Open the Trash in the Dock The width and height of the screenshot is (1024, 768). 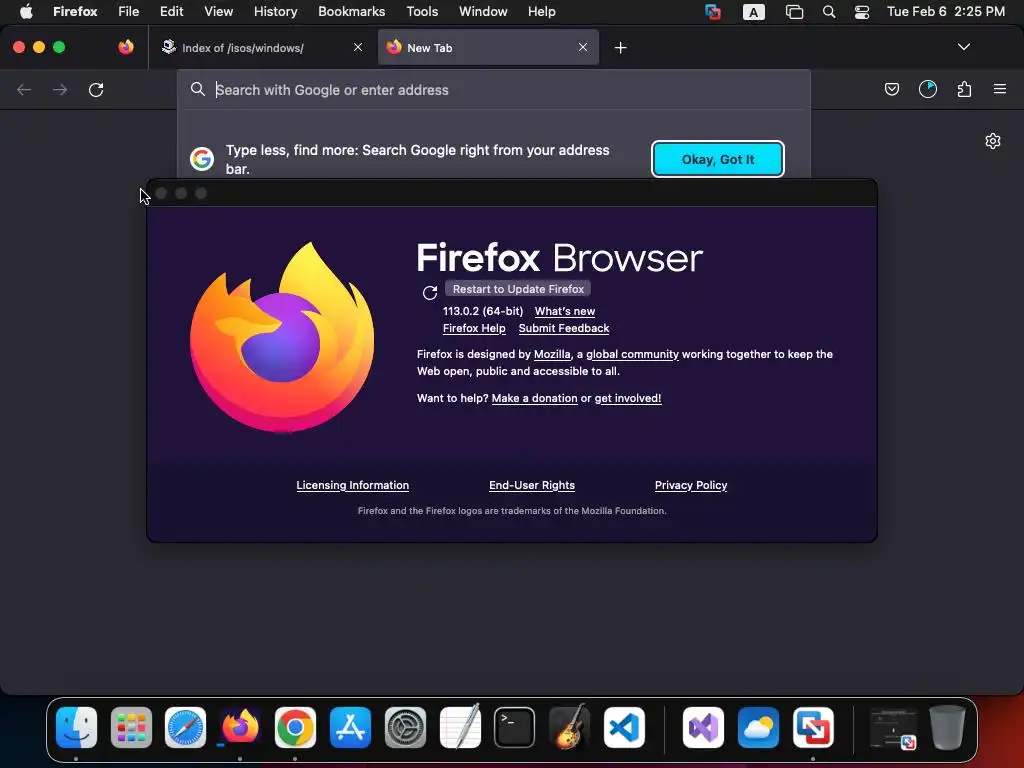[947, 728]
